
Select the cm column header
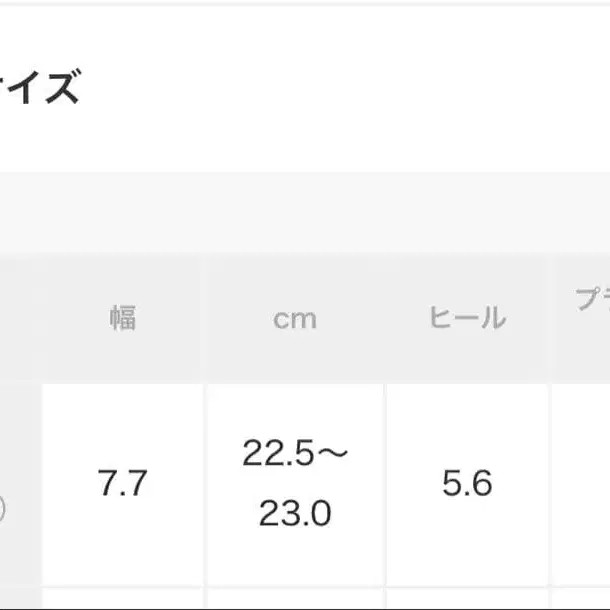point(295,318)
